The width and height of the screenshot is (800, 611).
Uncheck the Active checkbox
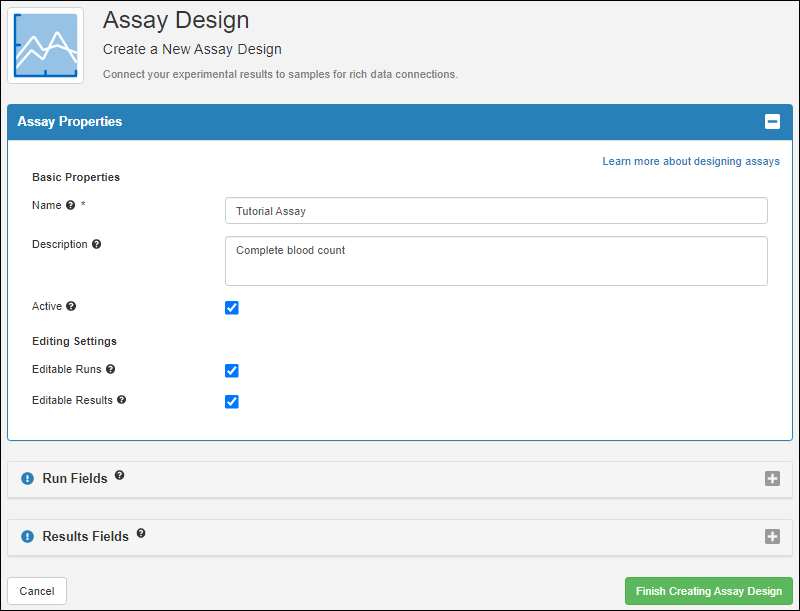[232, 308]
